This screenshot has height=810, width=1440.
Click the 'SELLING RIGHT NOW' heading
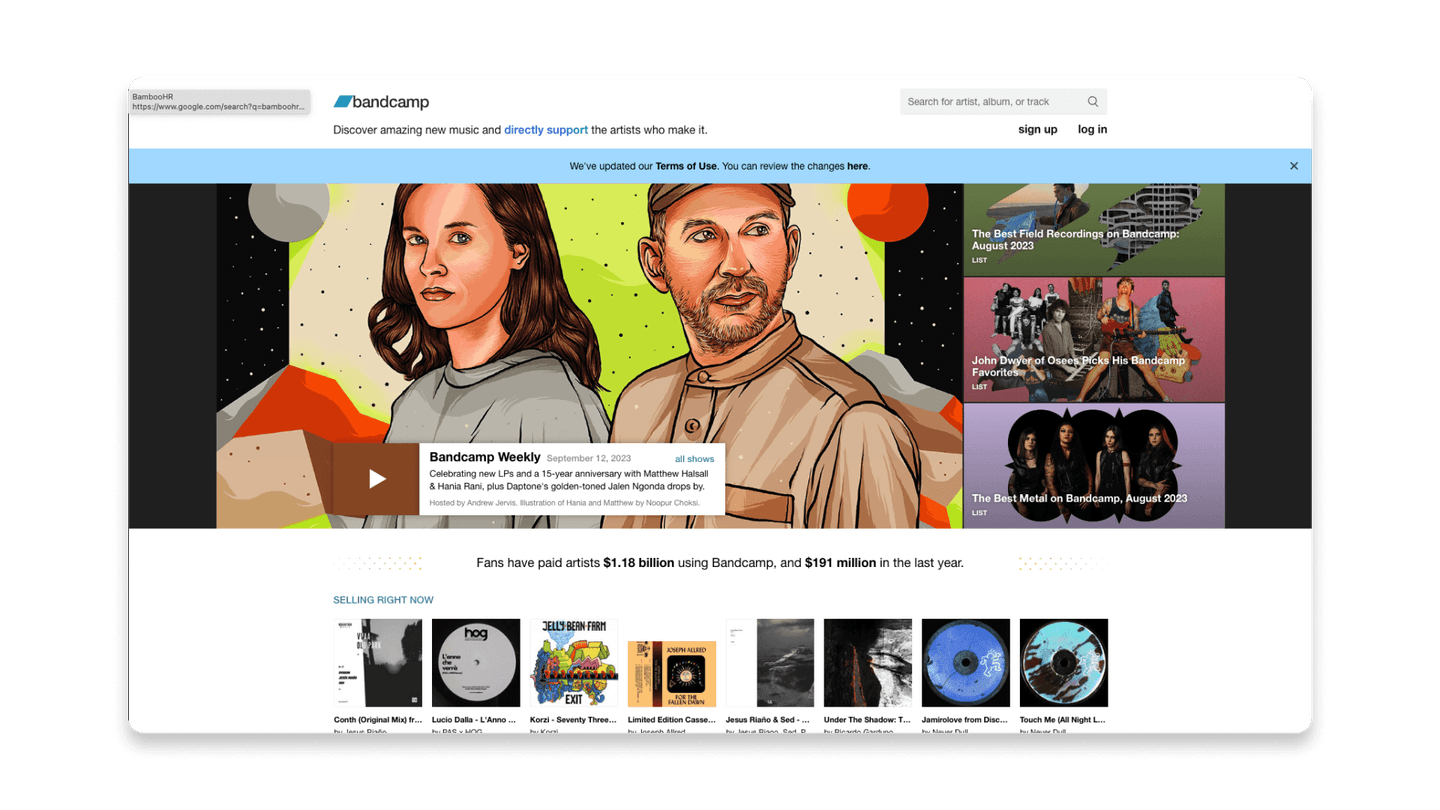383,600
